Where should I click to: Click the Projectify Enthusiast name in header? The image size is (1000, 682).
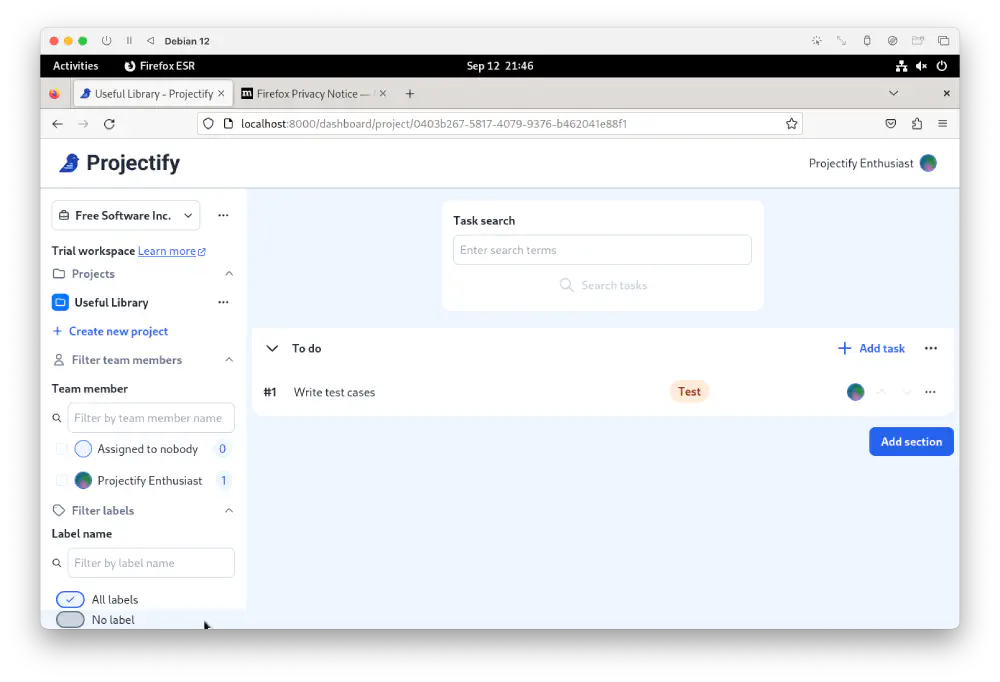861,163
